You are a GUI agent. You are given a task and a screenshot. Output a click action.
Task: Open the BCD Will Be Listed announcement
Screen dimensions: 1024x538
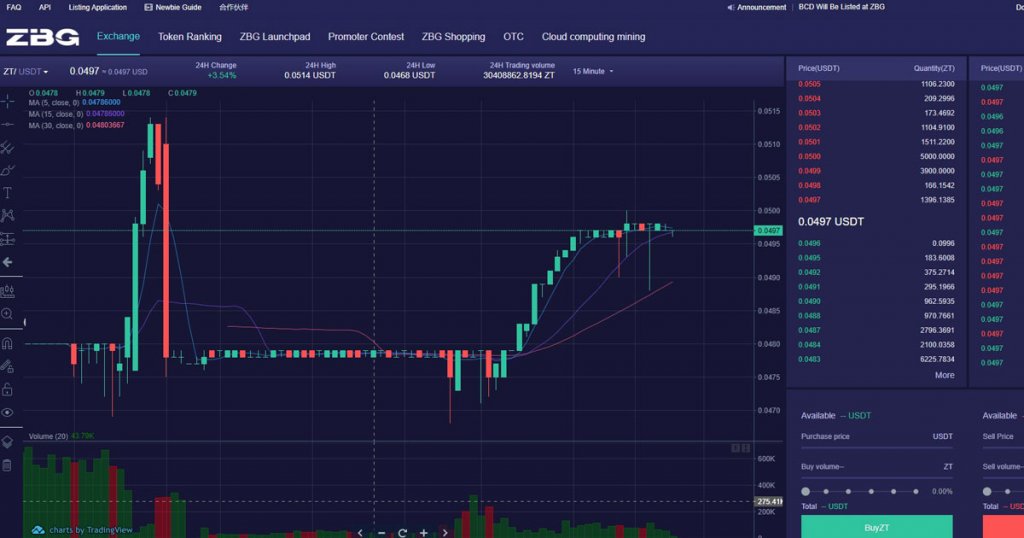coord(841,7)
